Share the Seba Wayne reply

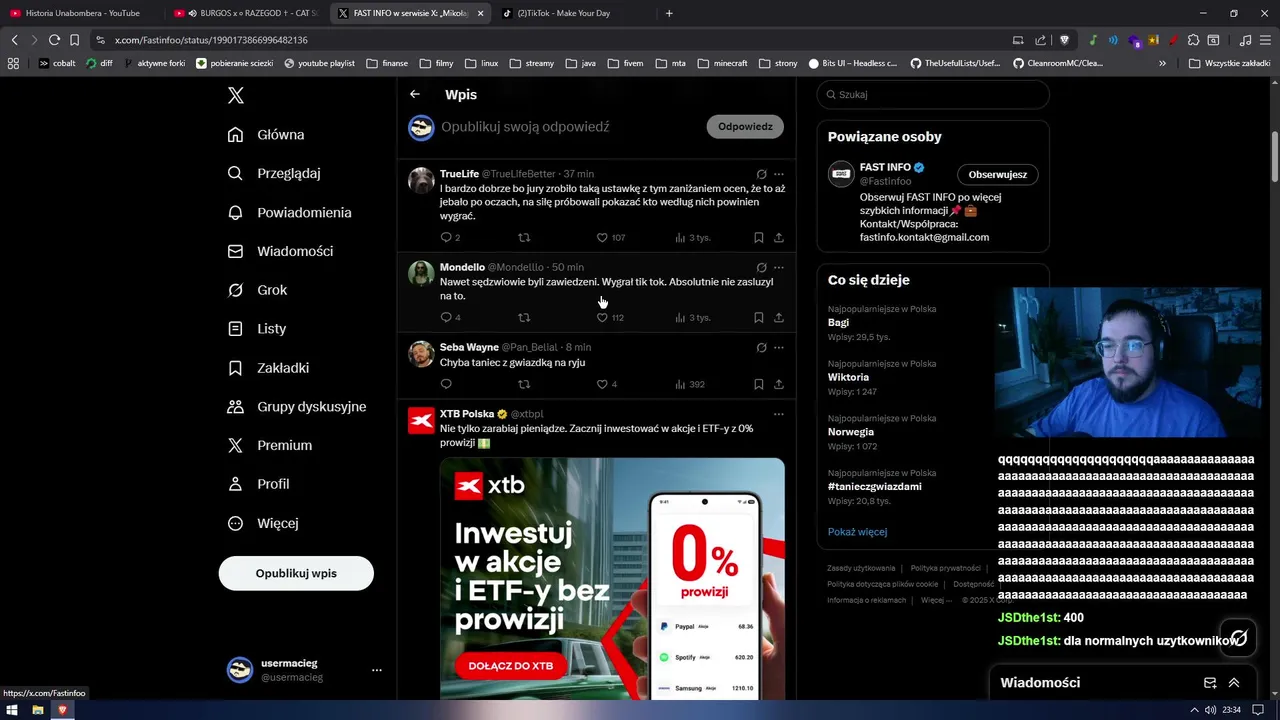click(779, 384)
